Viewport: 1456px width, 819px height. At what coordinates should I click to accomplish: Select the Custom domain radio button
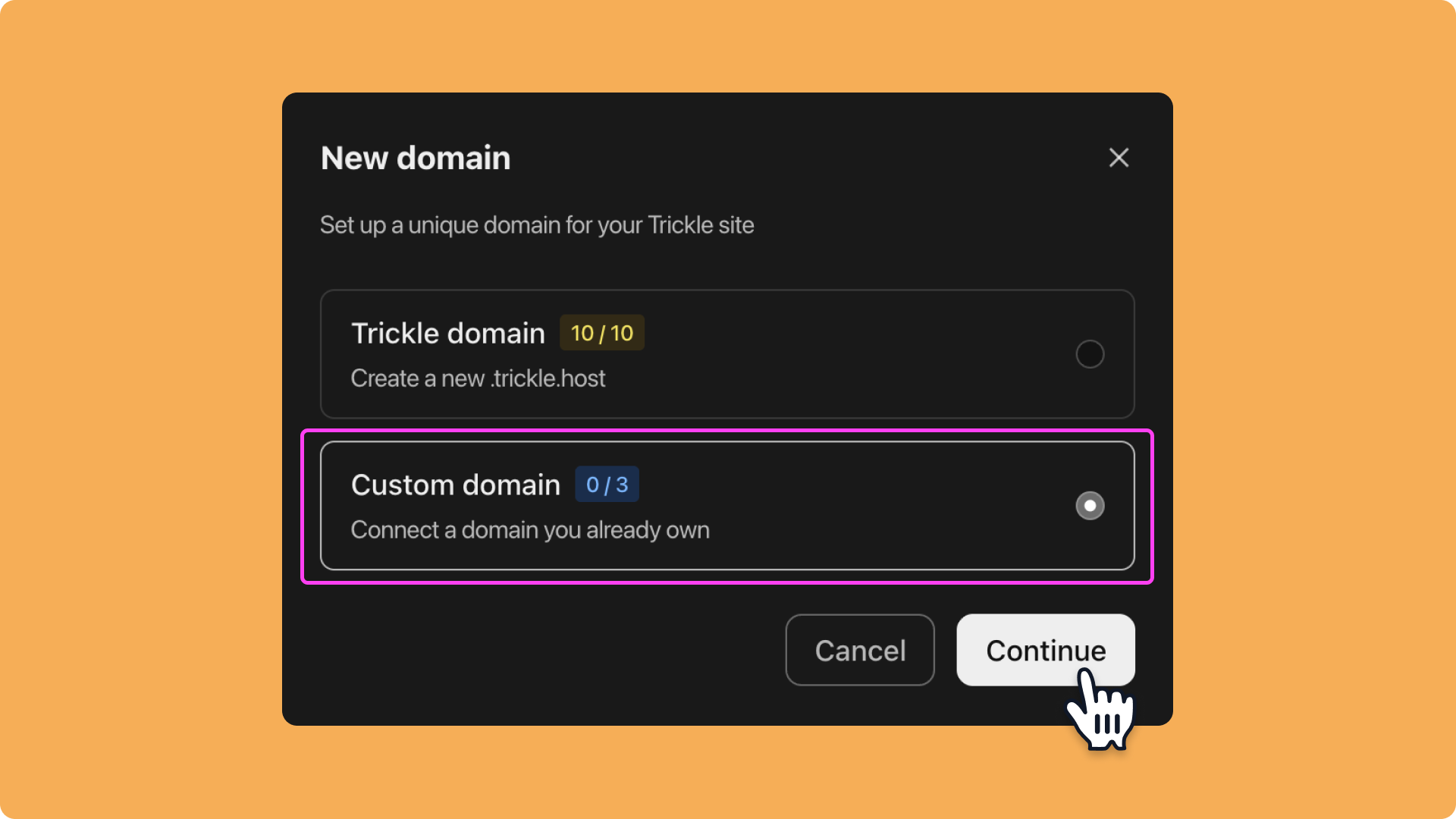pos(1090,506)
